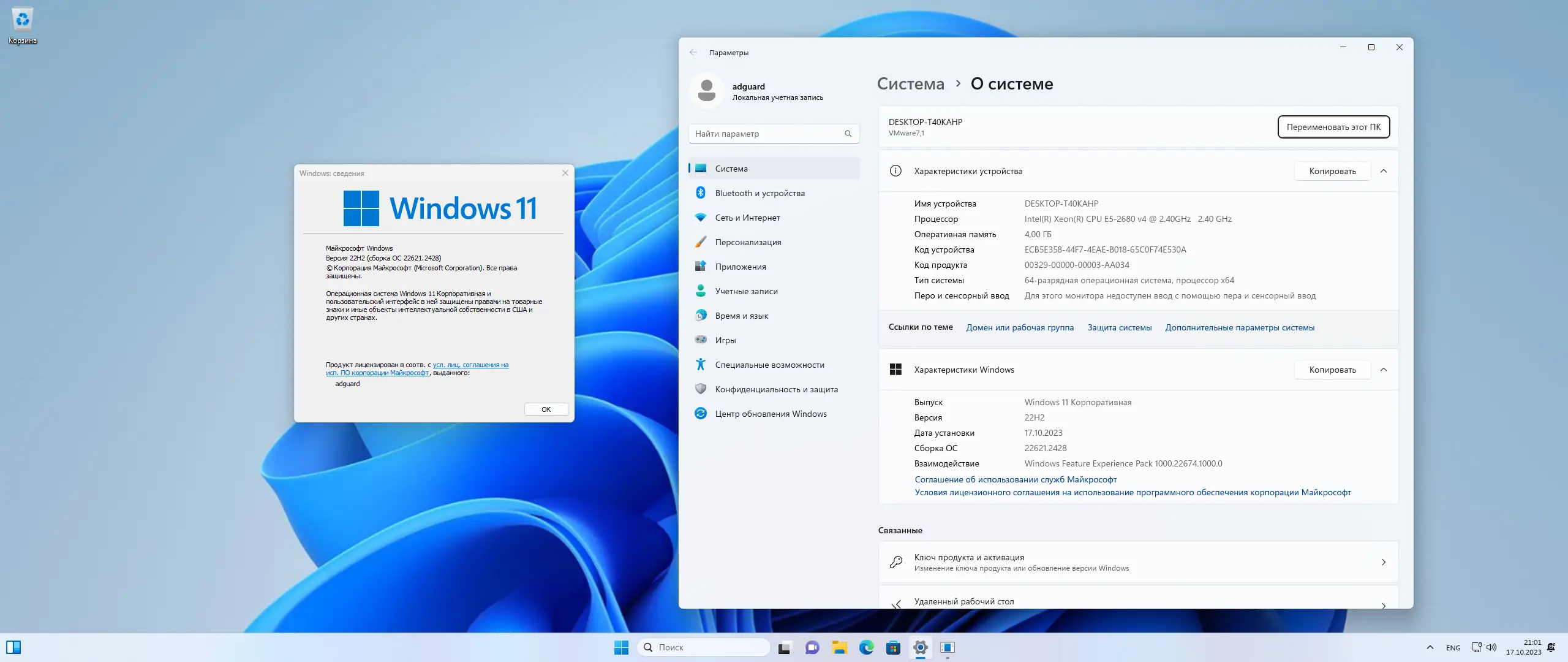Image resolution: width=1568 pixels, height=662 pixels.
Task: Open File Explorer from taskbar
Action: click(839, 647)
